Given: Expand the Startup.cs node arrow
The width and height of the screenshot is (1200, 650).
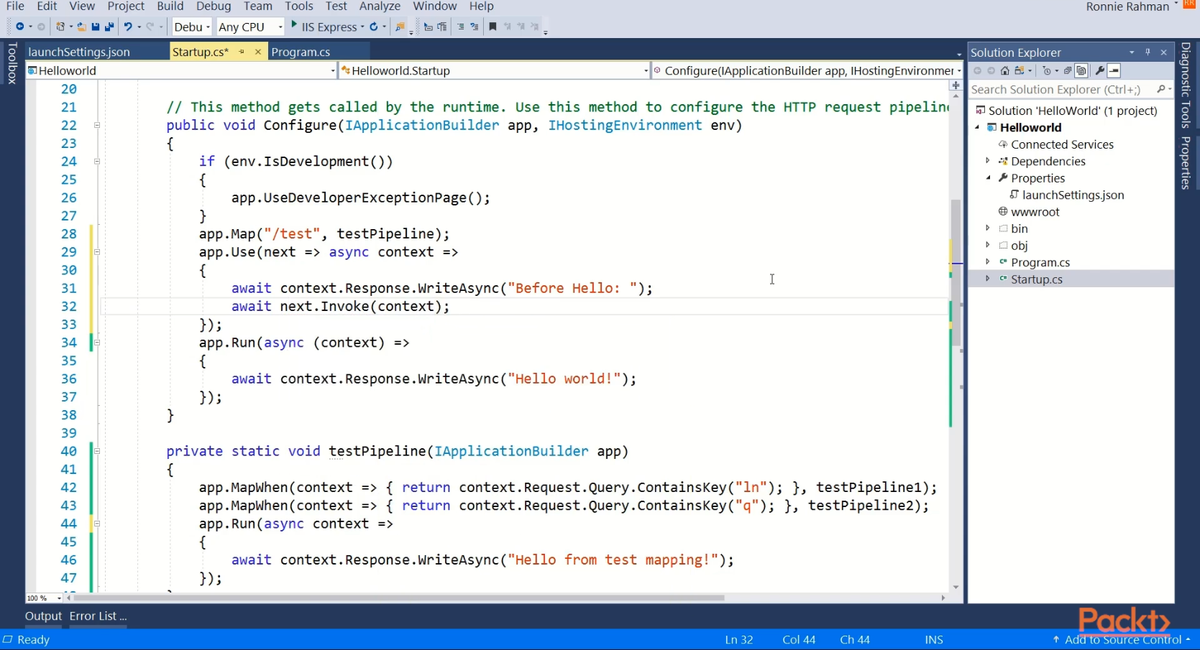Looking at the screenshot, I should (x=988, y=279).
